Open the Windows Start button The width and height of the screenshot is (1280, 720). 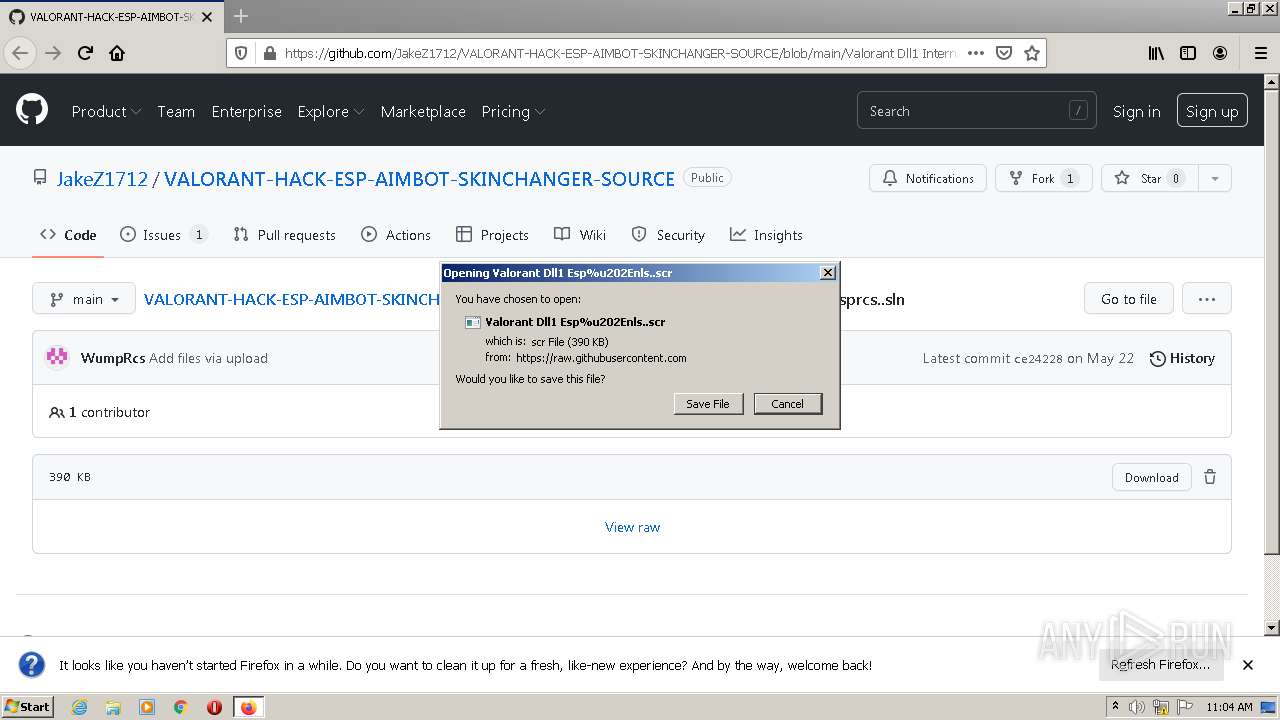pos(28,707)
